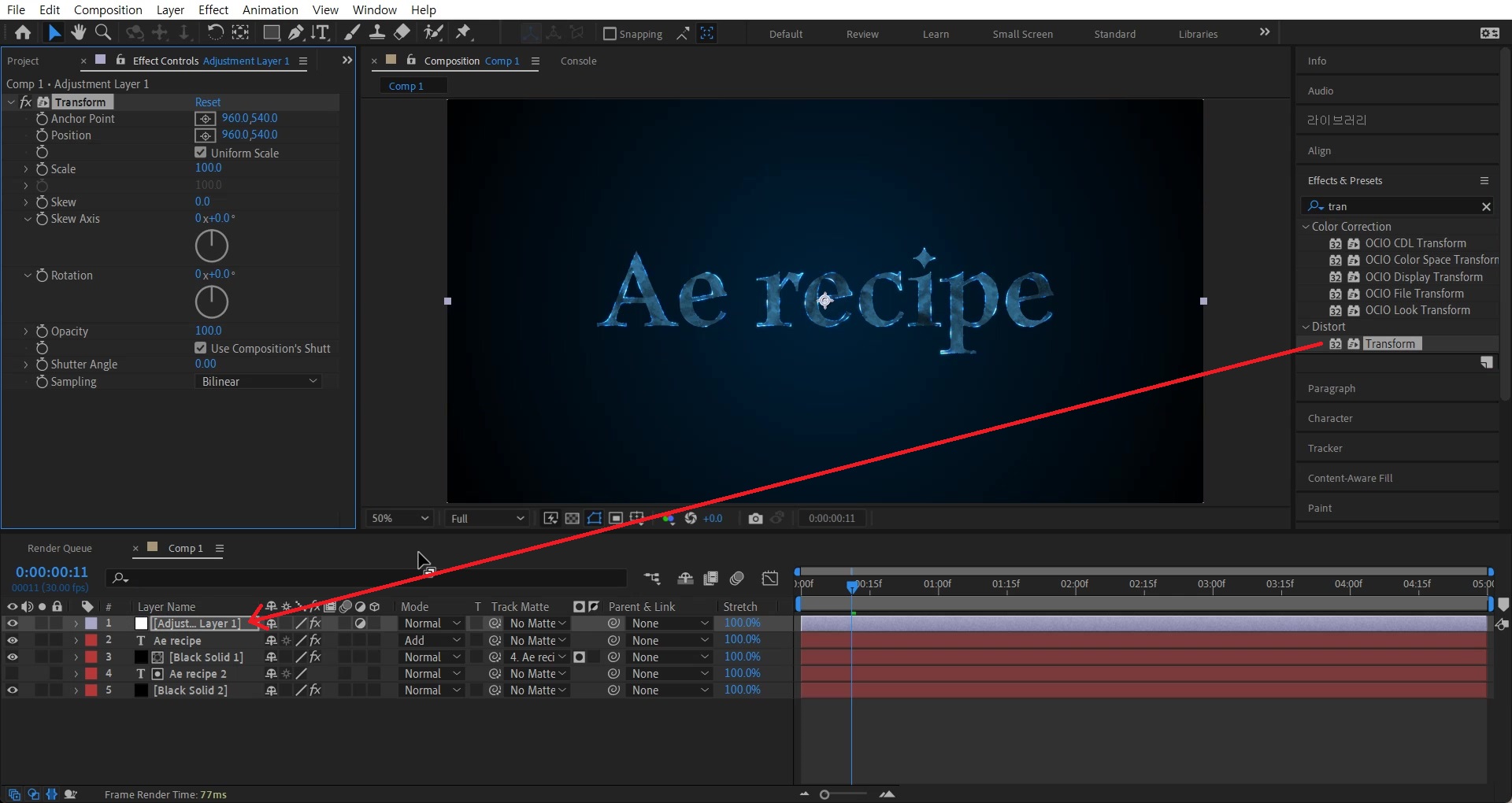Open the Tracker panel
Image resolution: width=1512 pixels, height=803 pixels.
[1325, 448]
